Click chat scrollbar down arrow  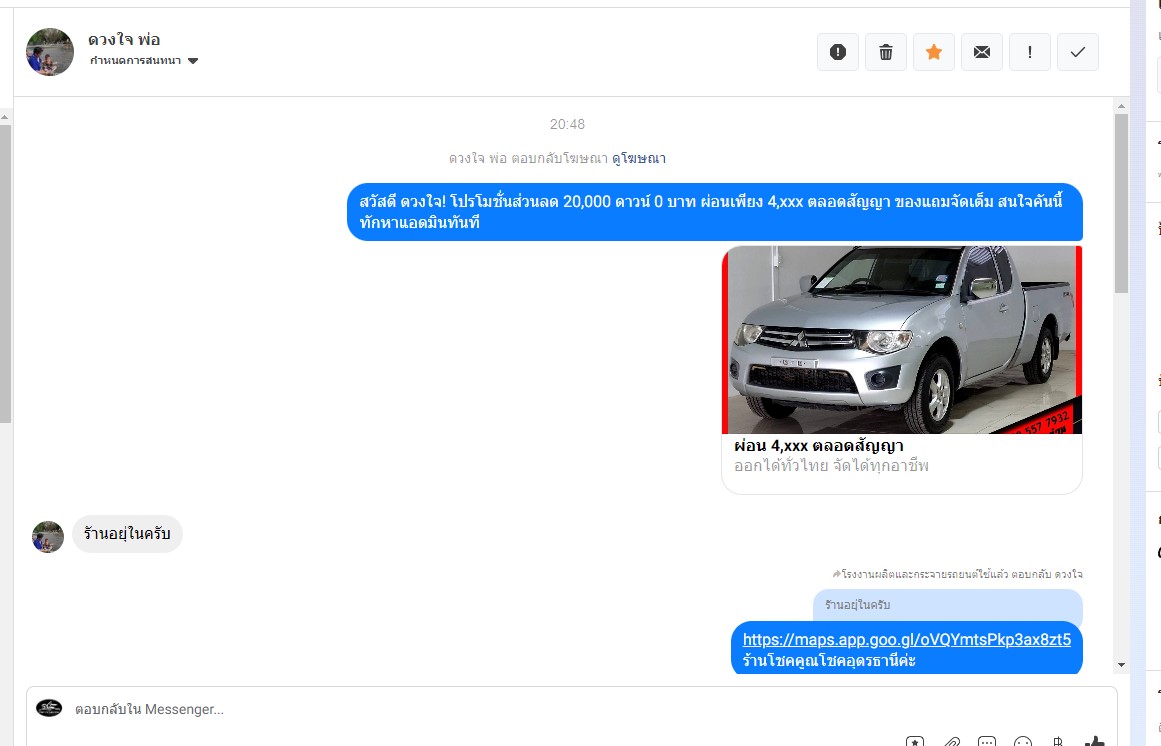[x=1121, y=665]
